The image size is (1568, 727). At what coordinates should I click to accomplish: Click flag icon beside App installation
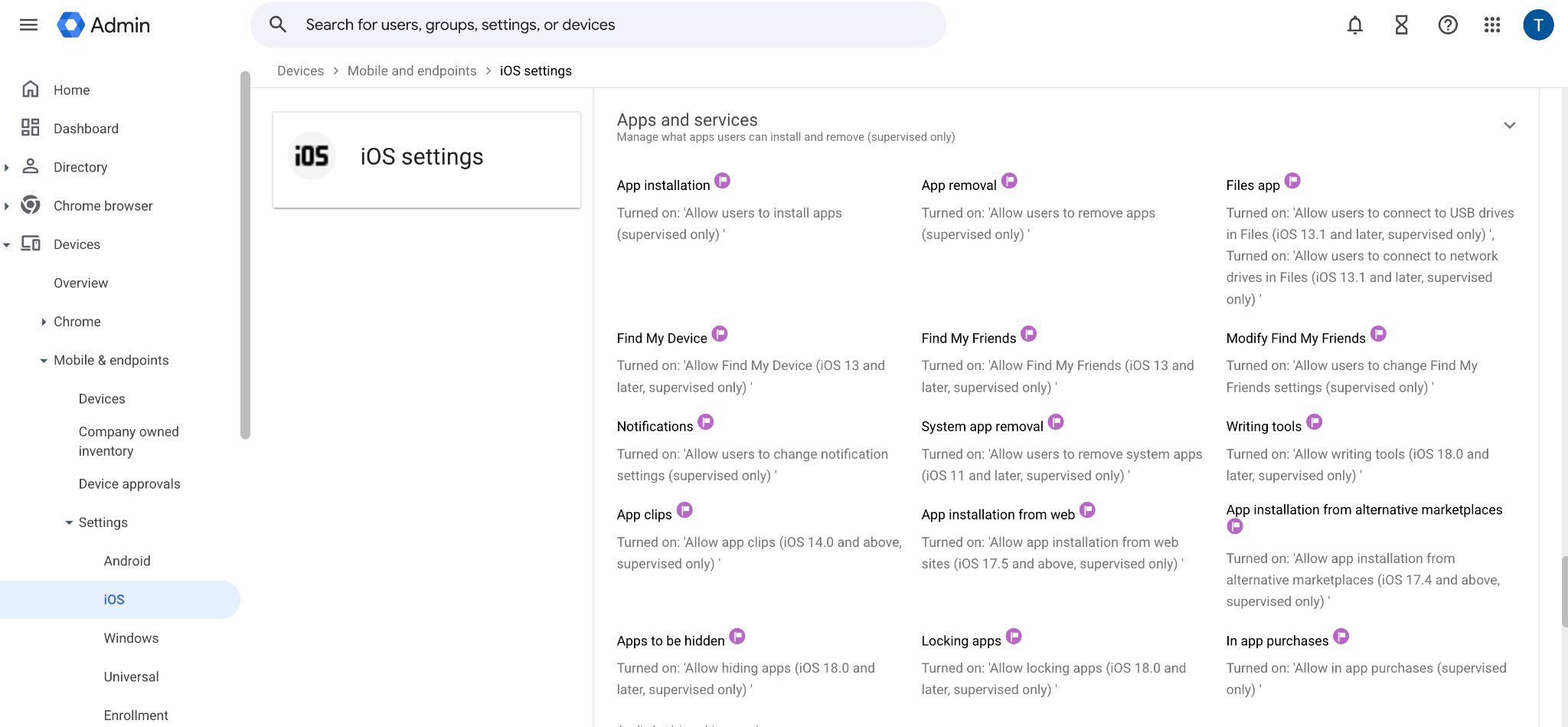(x=722, y=181)
